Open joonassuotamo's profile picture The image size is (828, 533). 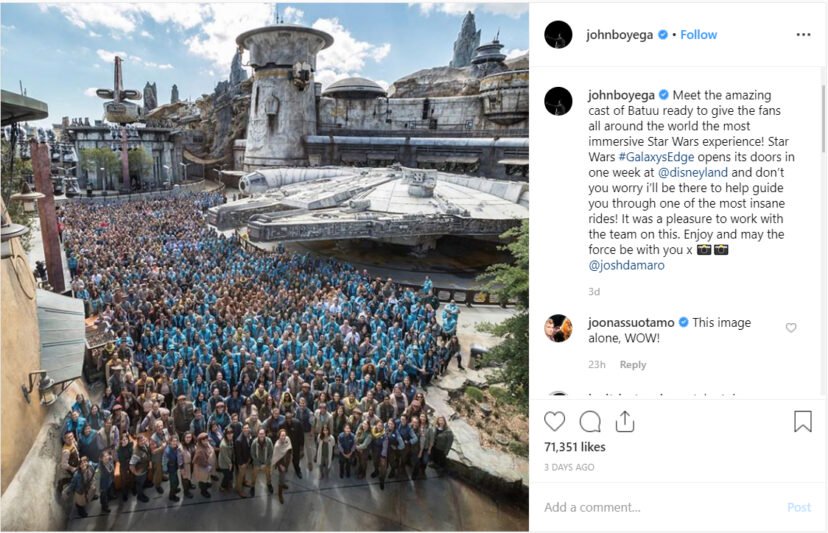pyautogui.click(x=558, y=328)
